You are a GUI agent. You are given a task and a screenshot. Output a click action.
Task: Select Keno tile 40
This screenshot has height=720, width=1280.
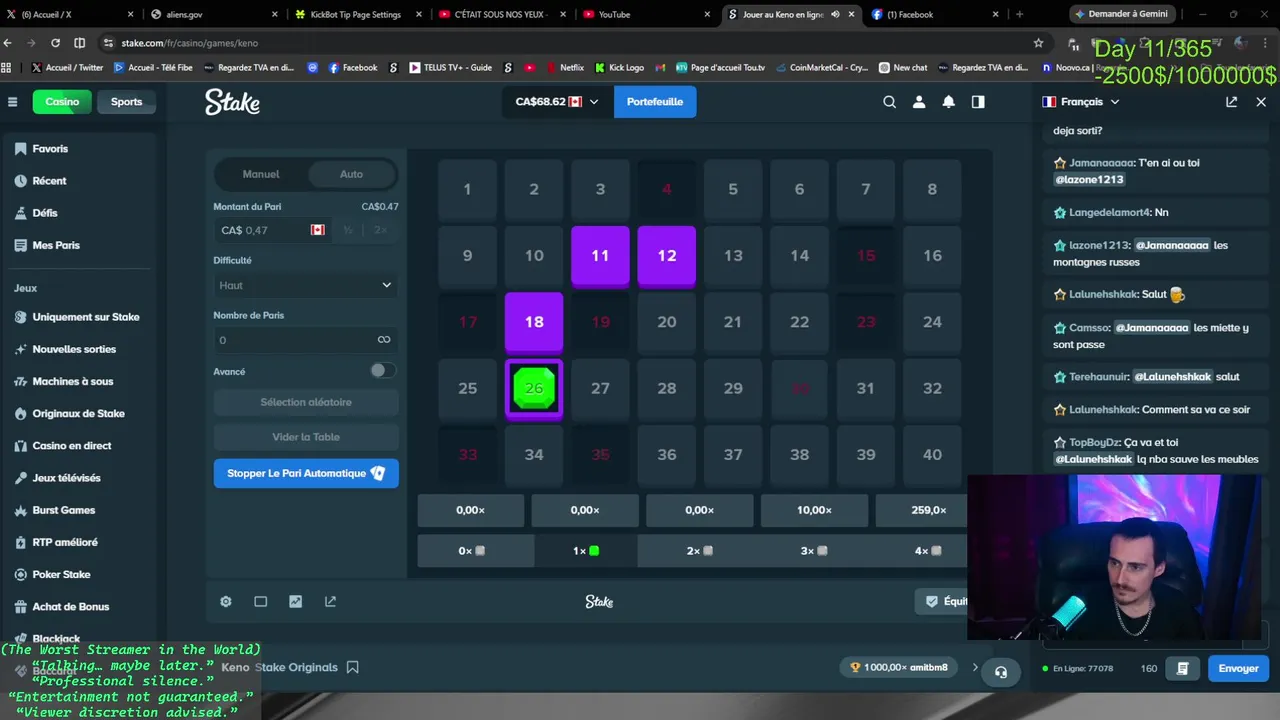[x=932, y=454]
